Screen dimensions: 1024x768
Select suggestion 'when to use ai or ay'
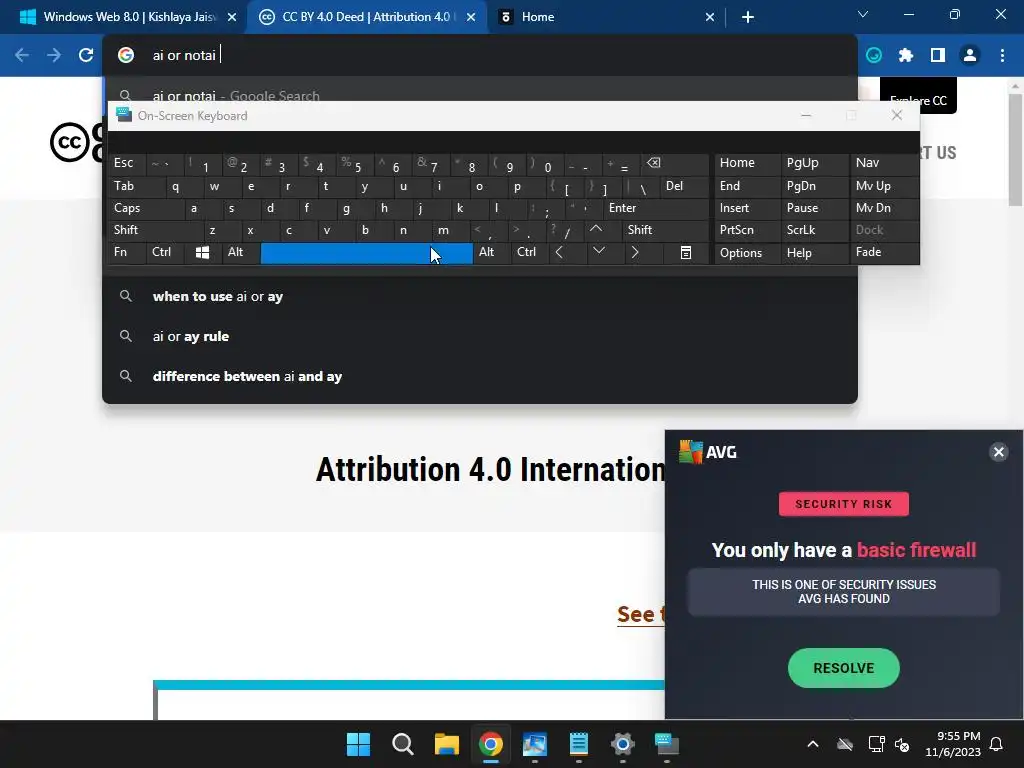tap(479, 296)
